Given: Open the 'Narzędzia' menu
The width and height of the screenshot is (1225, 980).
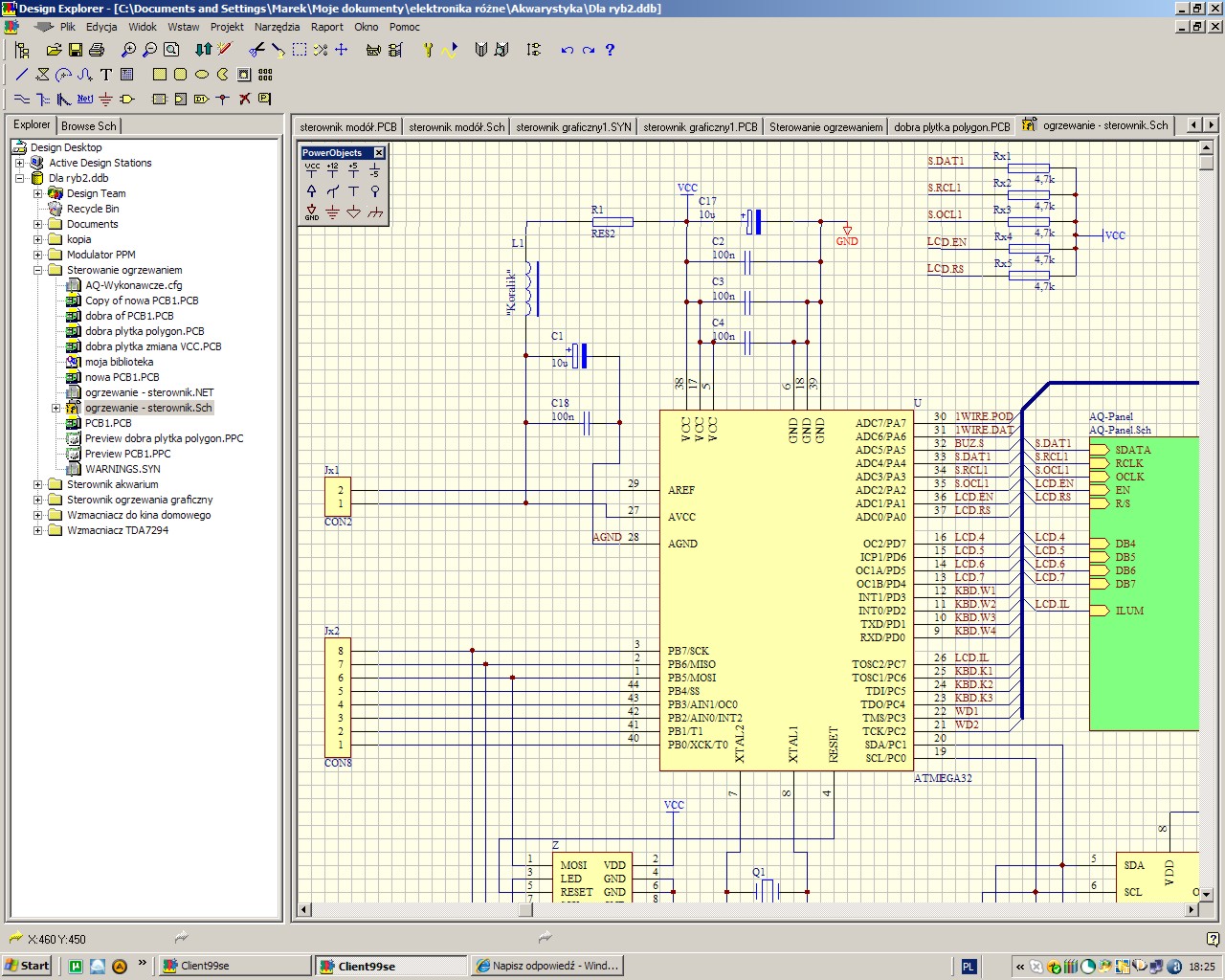Looking at the screenshot, I should 277,27.
